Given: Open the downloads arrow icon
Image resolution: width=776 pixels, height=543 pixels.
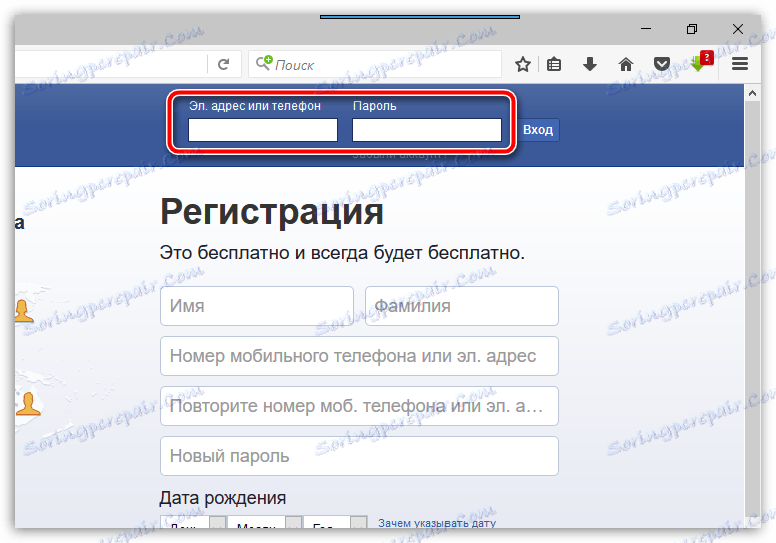Looking at the screenshot, I should 589,64.
